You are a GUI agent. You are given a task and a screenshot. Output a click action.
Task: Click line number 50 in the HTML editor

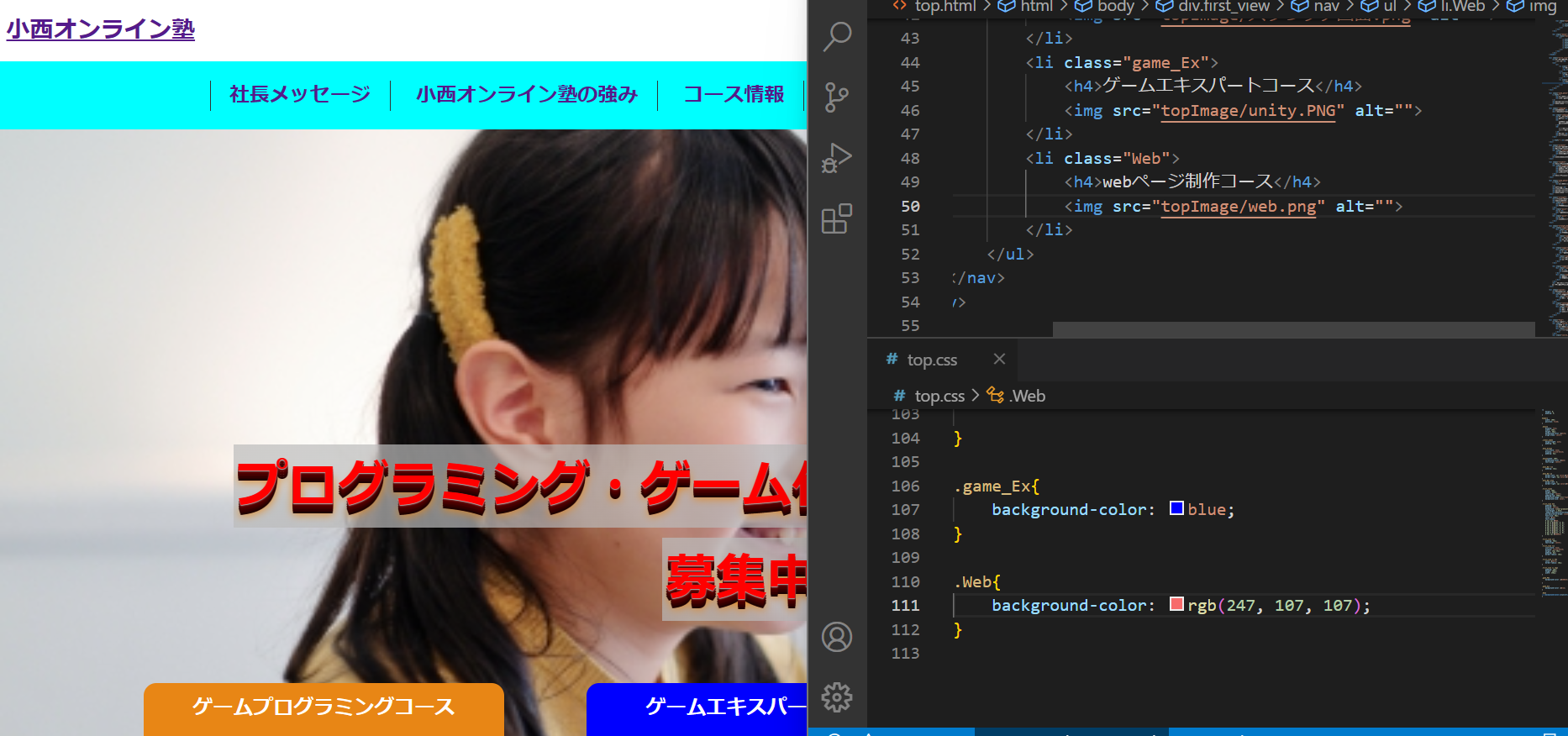[910, 206]
